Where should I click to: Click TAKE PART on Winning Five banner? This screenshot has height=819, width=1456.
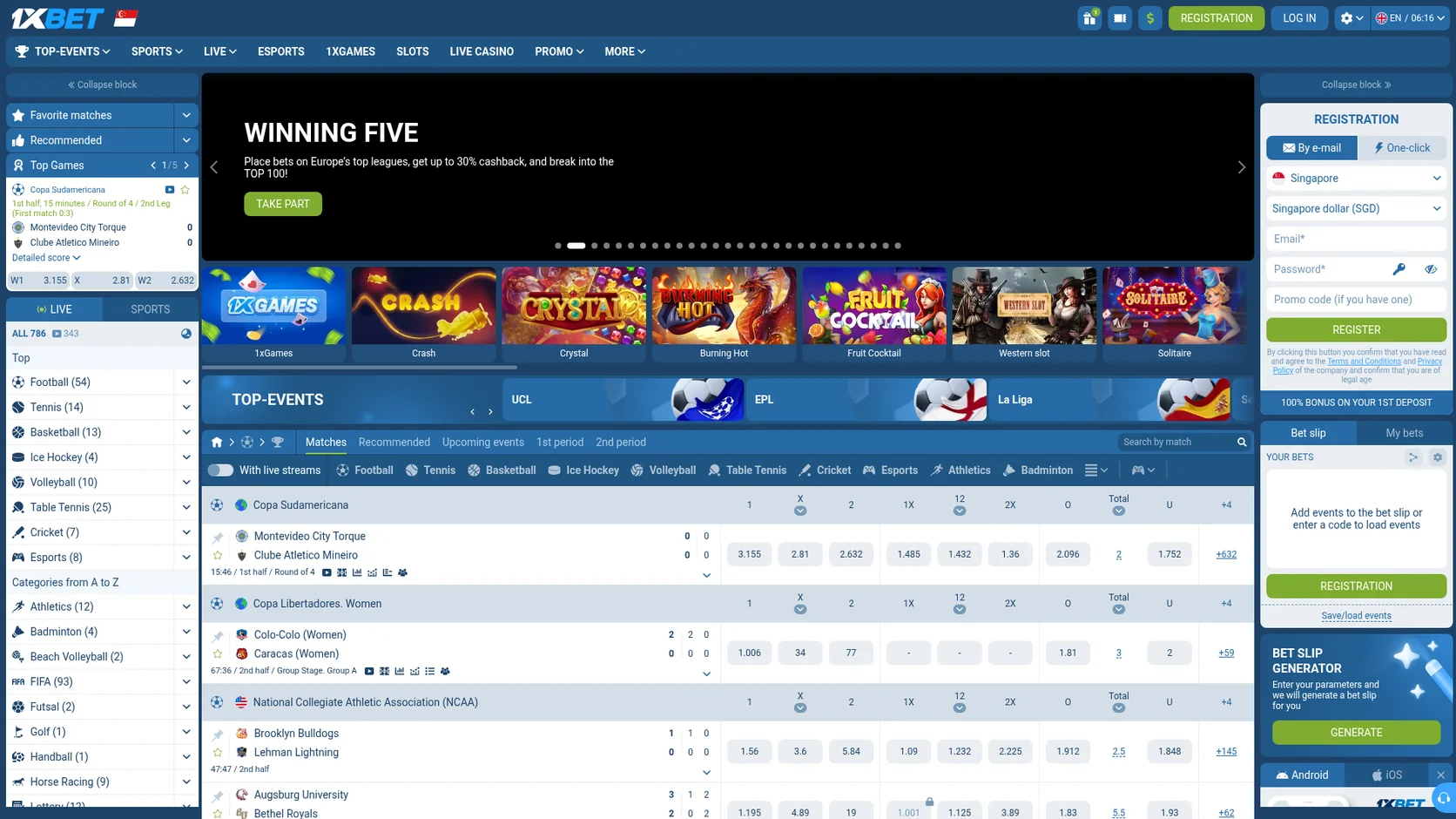pyautogui.click(x=283, y=204)
